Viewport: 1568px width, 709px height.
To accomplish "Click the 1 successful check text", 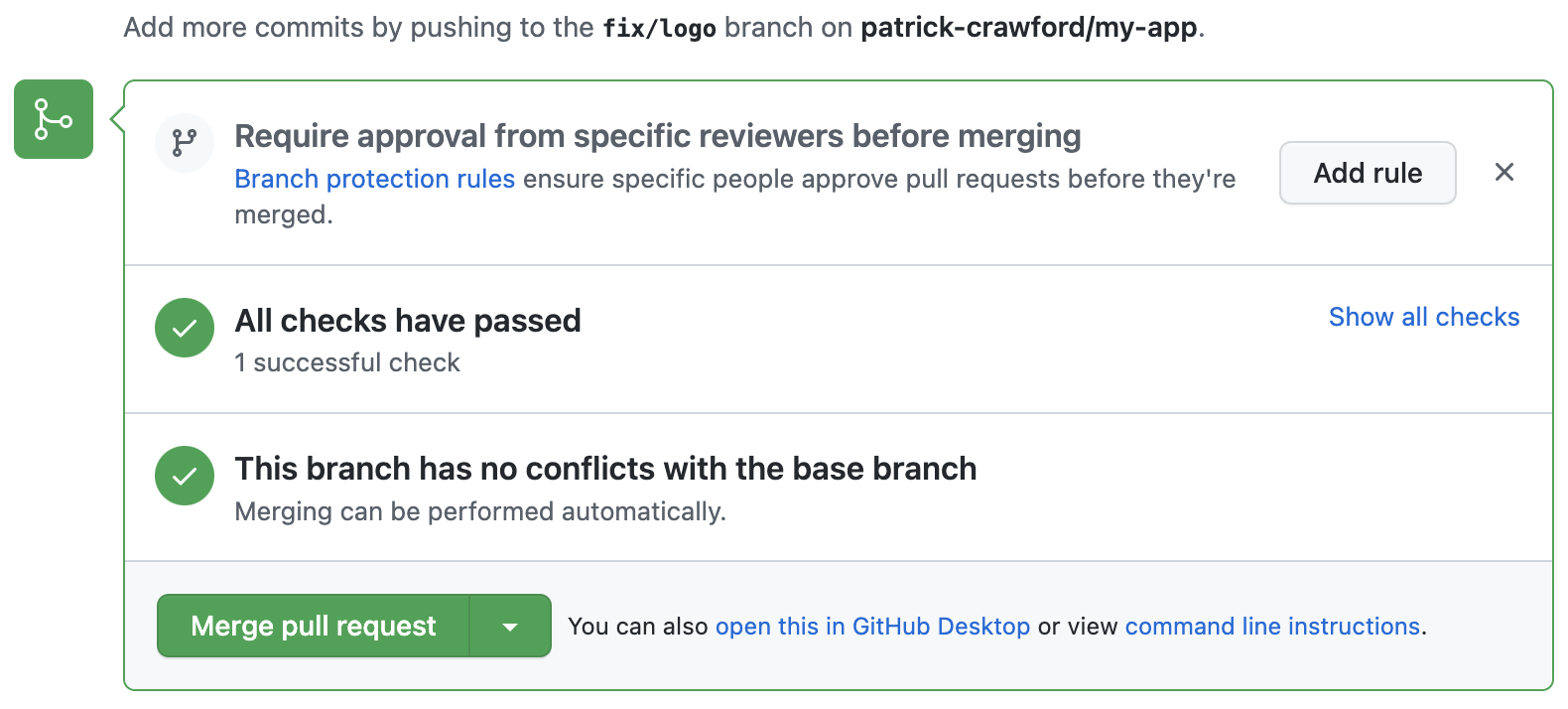I will [x=346, y=363].
